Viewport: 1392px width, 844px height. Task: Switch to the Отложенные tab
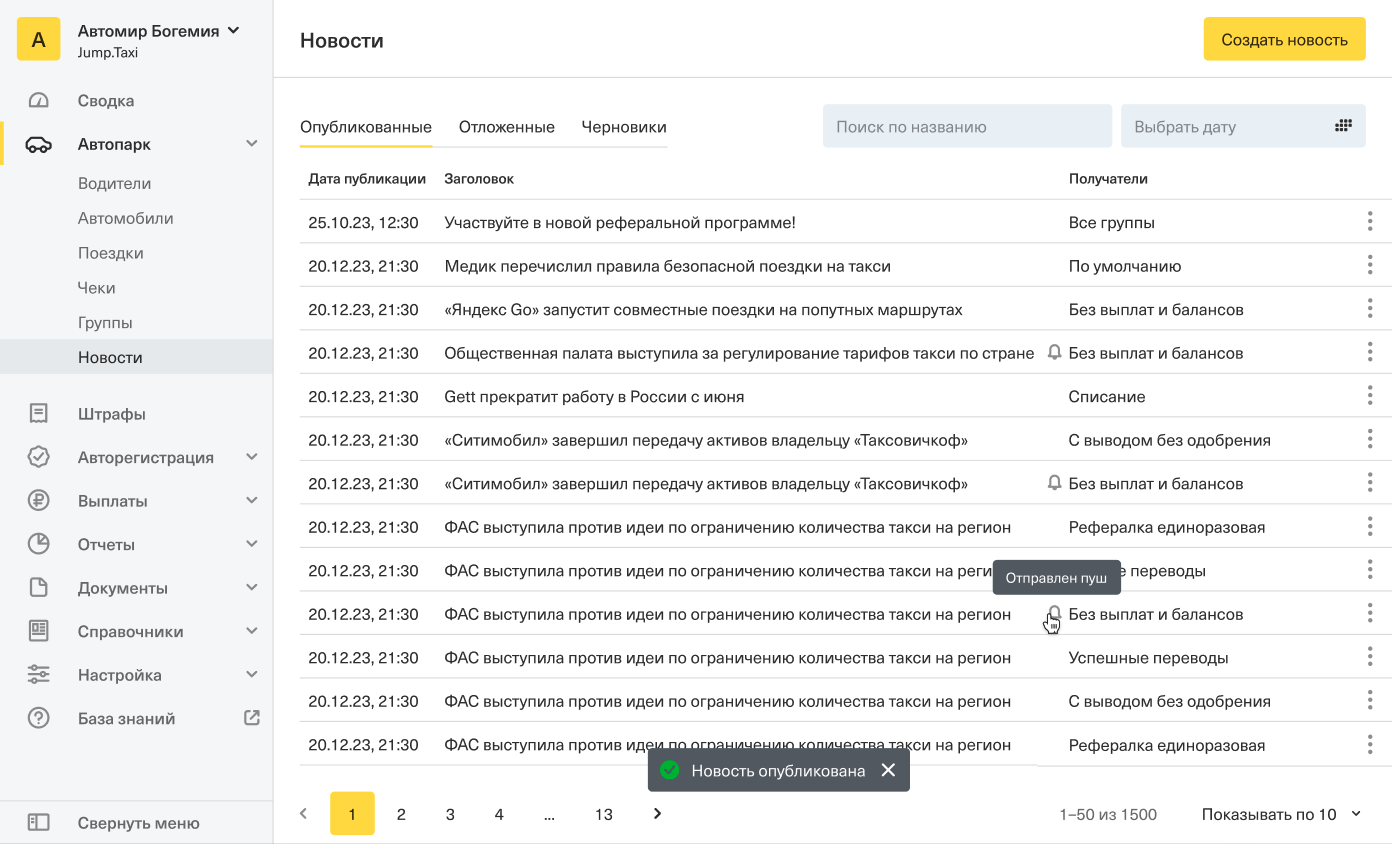pos(506,127)
